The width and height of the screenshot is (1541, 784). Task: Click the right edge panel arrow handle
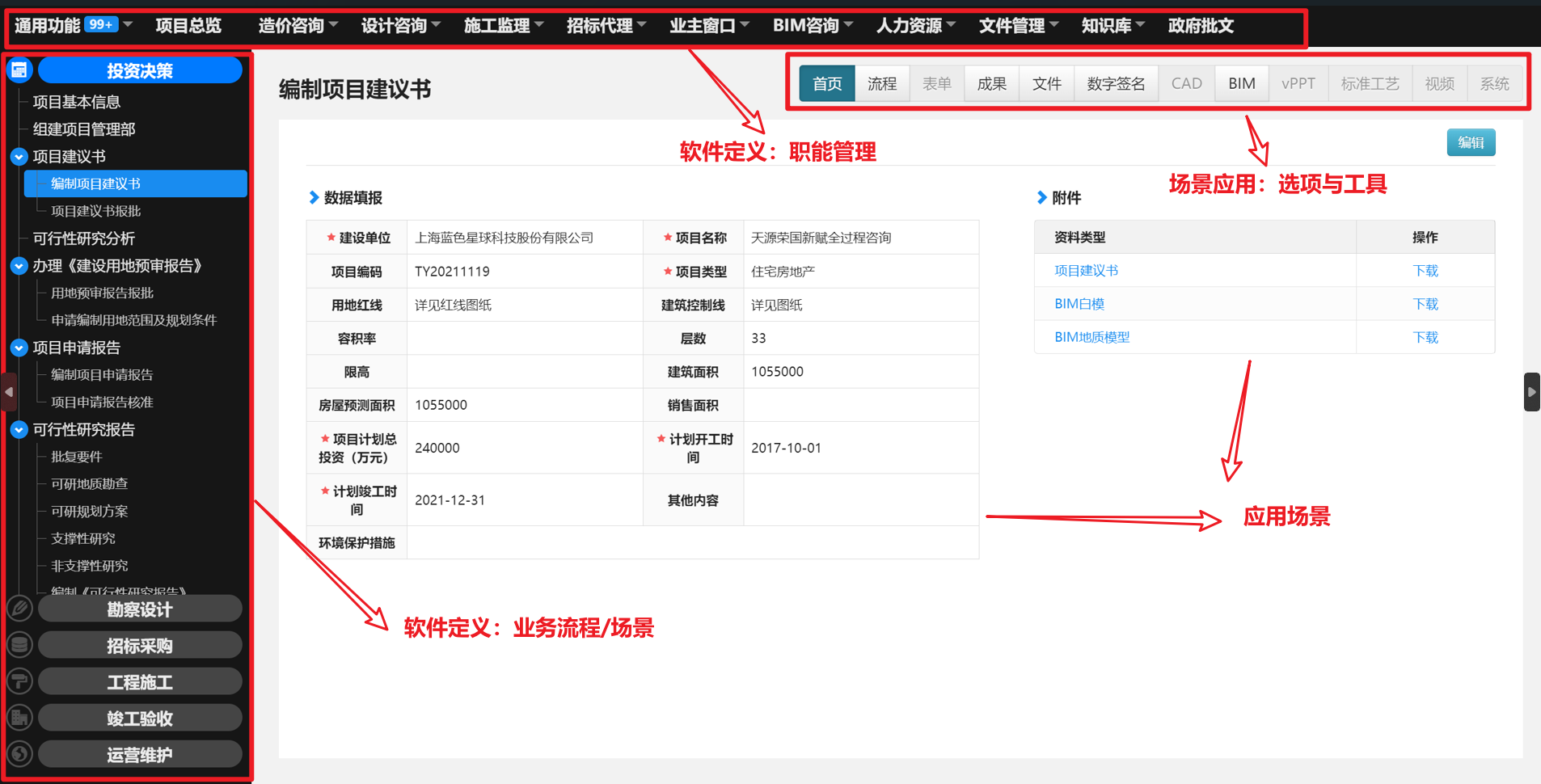tap(1531, 392)
